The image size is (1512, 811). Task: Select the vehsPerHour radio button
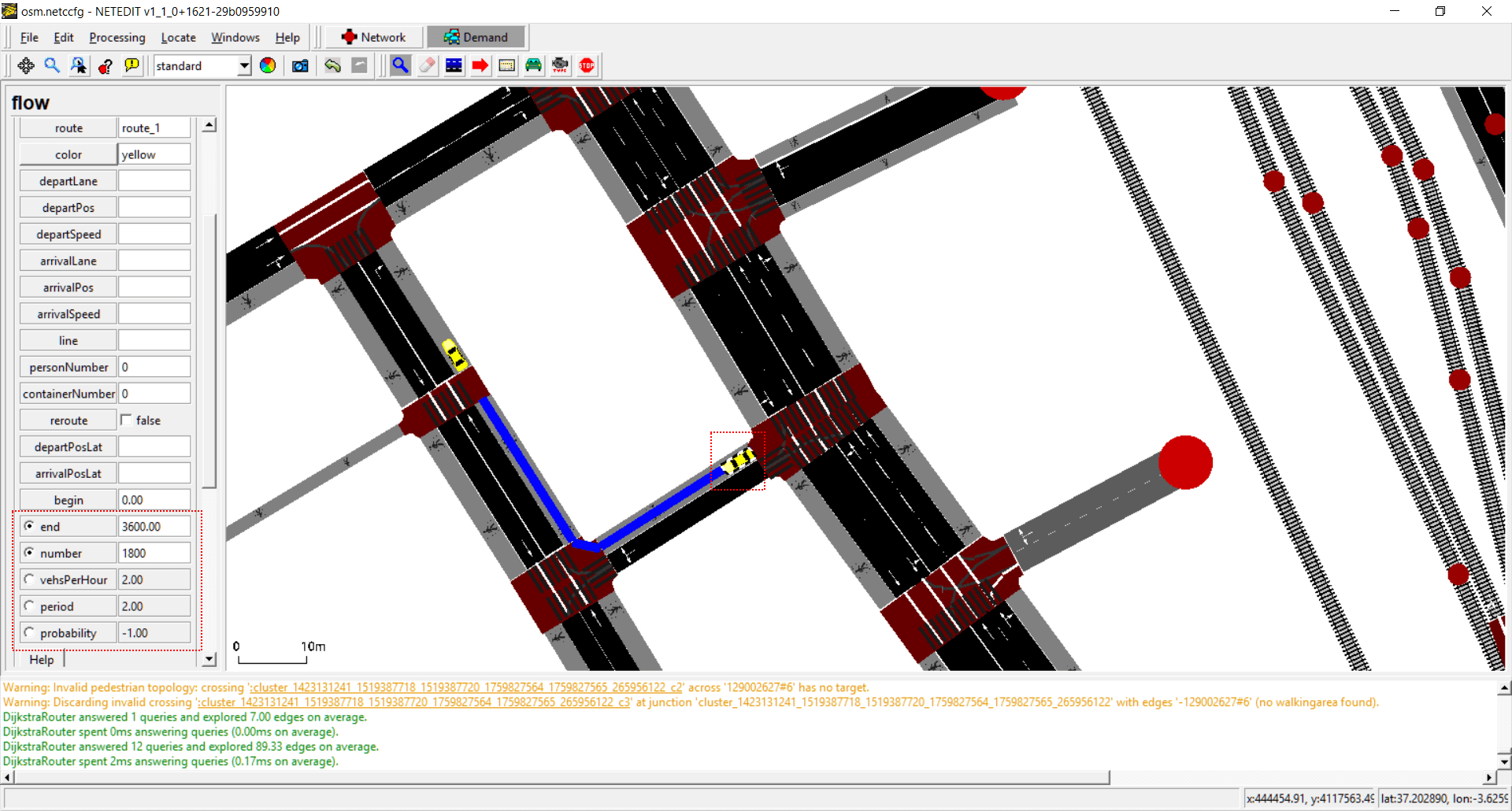(x=30, y=580)
